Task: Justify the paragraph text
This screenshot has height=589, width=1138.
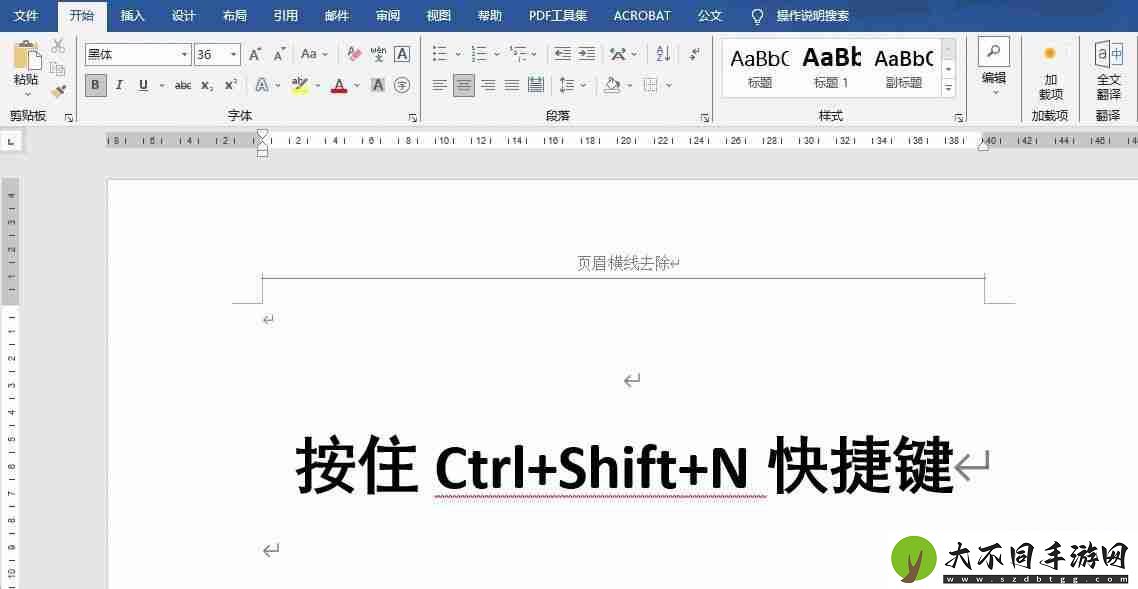Action: pyautogui.click(x=512, y=86)
